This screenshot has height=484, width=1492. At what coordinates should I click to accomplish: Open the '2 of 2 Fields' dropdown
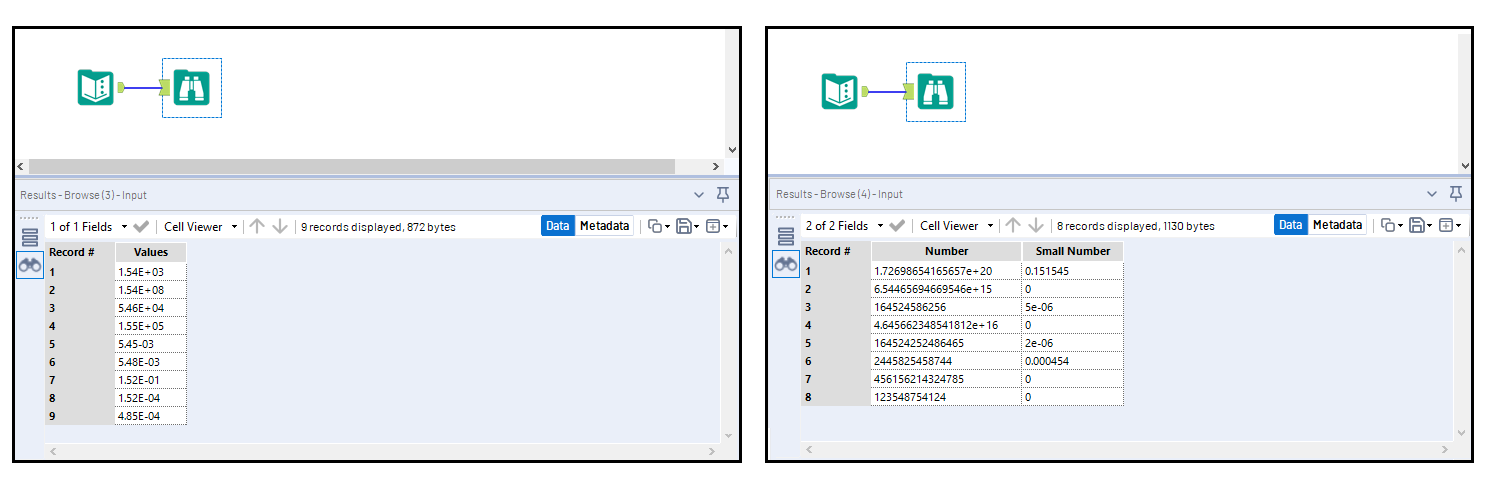click(845, 227)
